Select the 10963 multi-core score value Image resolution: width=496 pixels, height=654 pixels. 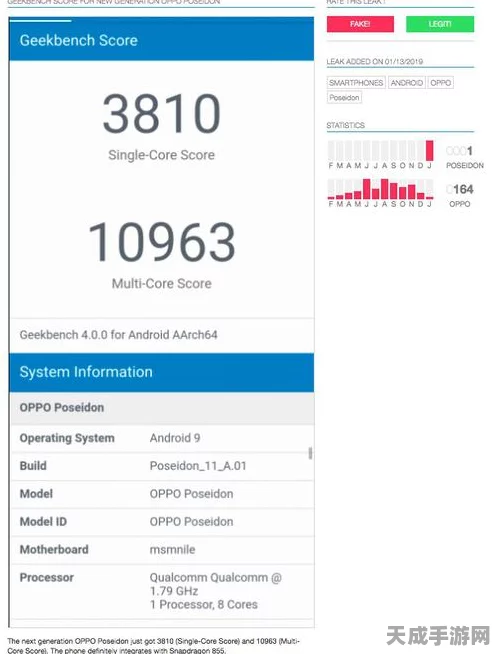[x=161, y=241]
